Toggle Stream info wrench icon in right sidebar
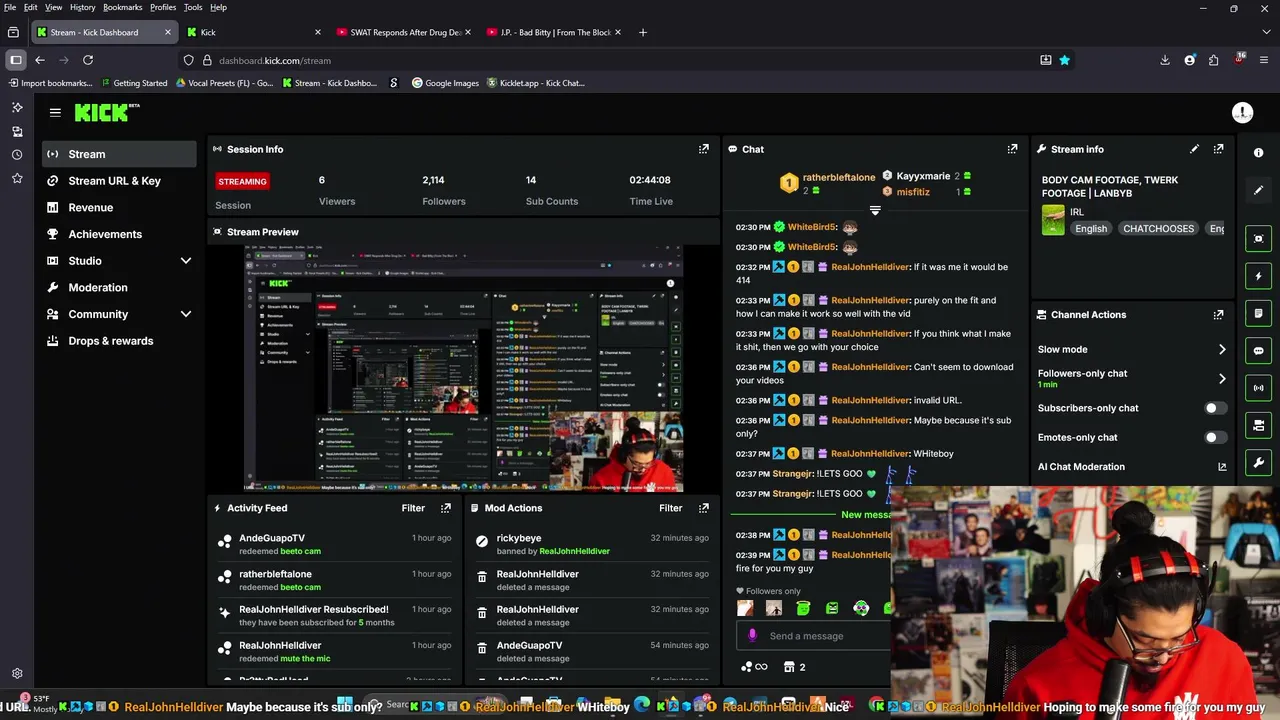The height and width of the screenshot is (720, 1280). (x=1258, y=462)
